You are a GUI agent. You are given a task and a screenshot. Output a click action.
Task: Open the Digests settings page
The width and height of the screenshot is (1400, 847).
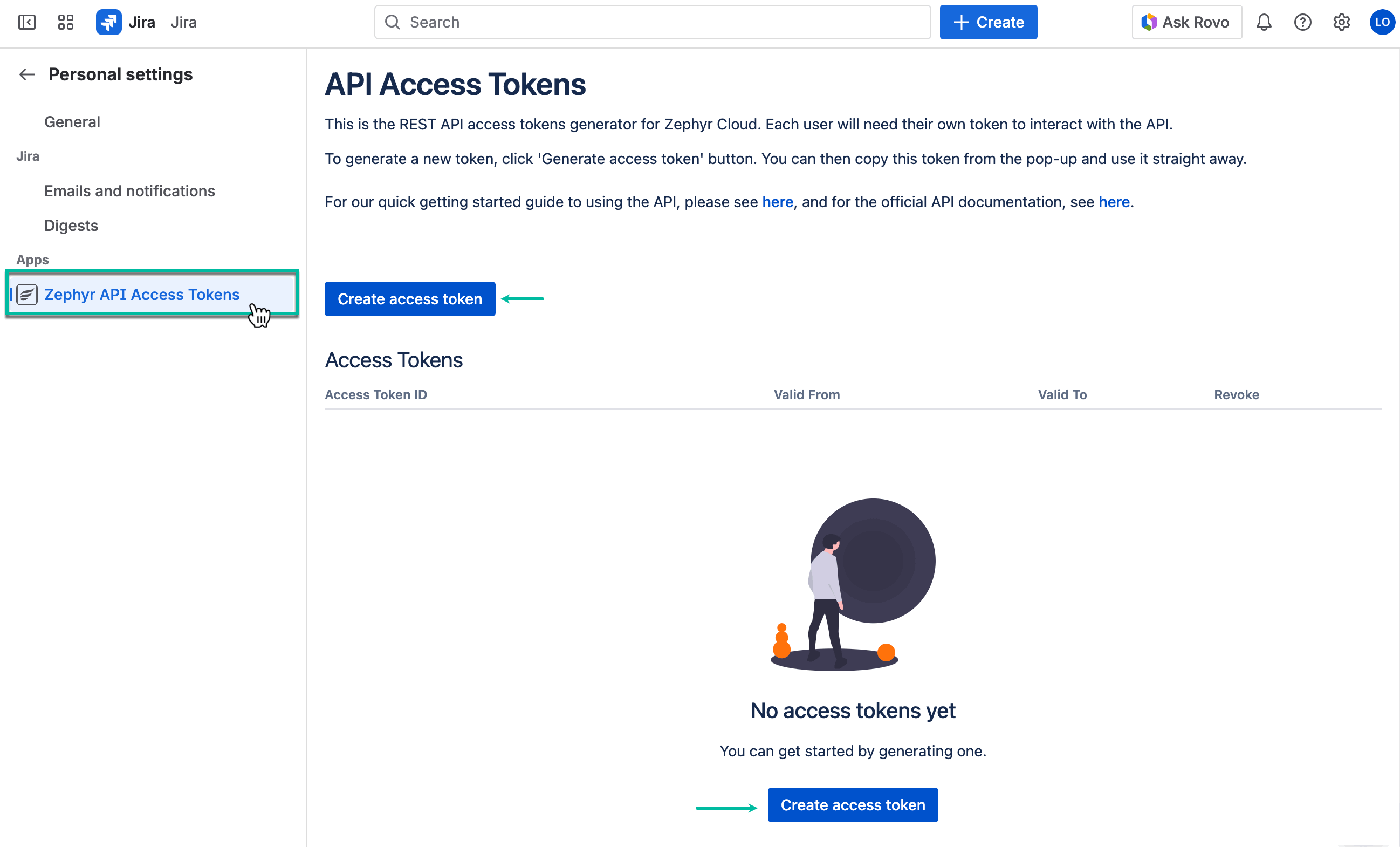[71, 226]
